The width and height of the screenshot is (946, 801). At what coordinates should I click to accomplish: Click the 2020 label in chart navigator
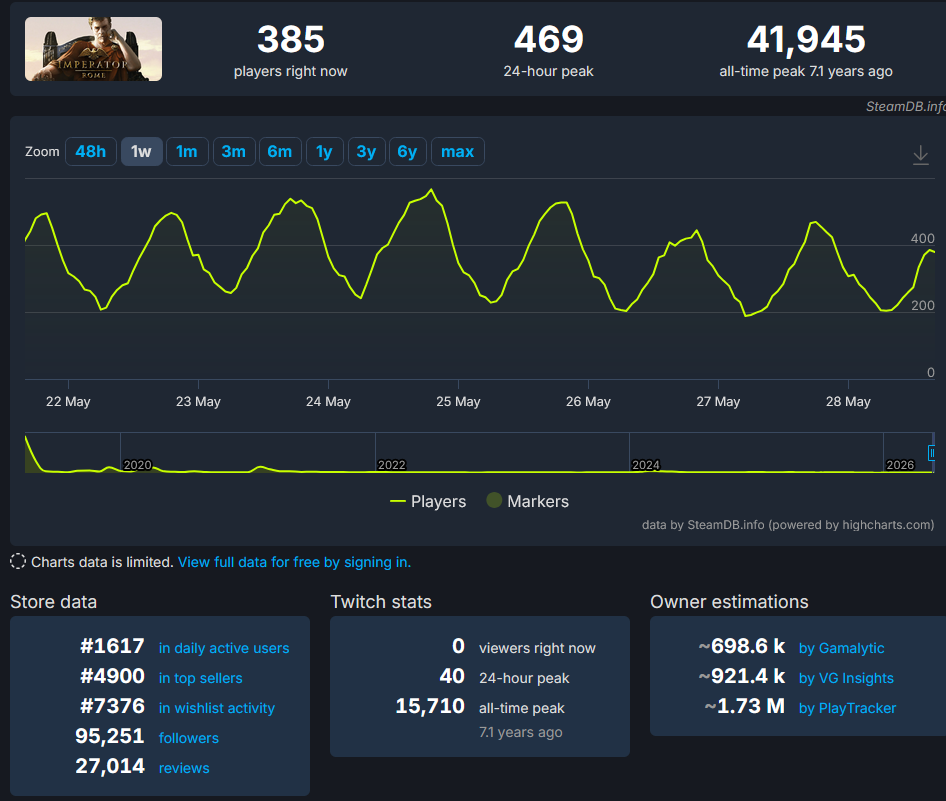point(138,465)
